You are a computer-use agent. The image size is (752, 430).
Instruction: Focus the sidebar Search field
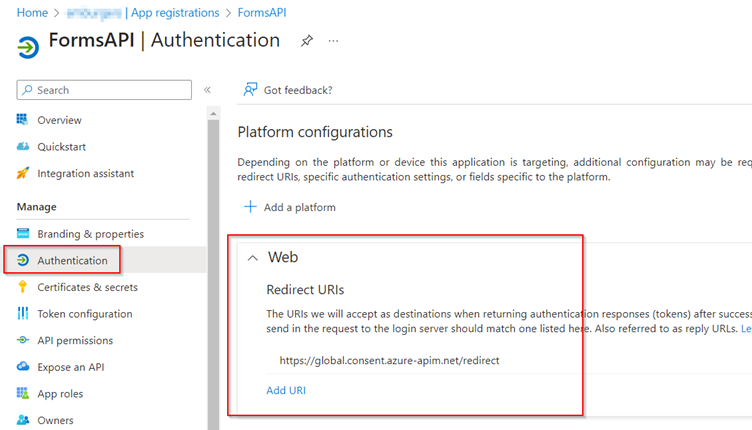pyautogui.click(x=104, y=90)
